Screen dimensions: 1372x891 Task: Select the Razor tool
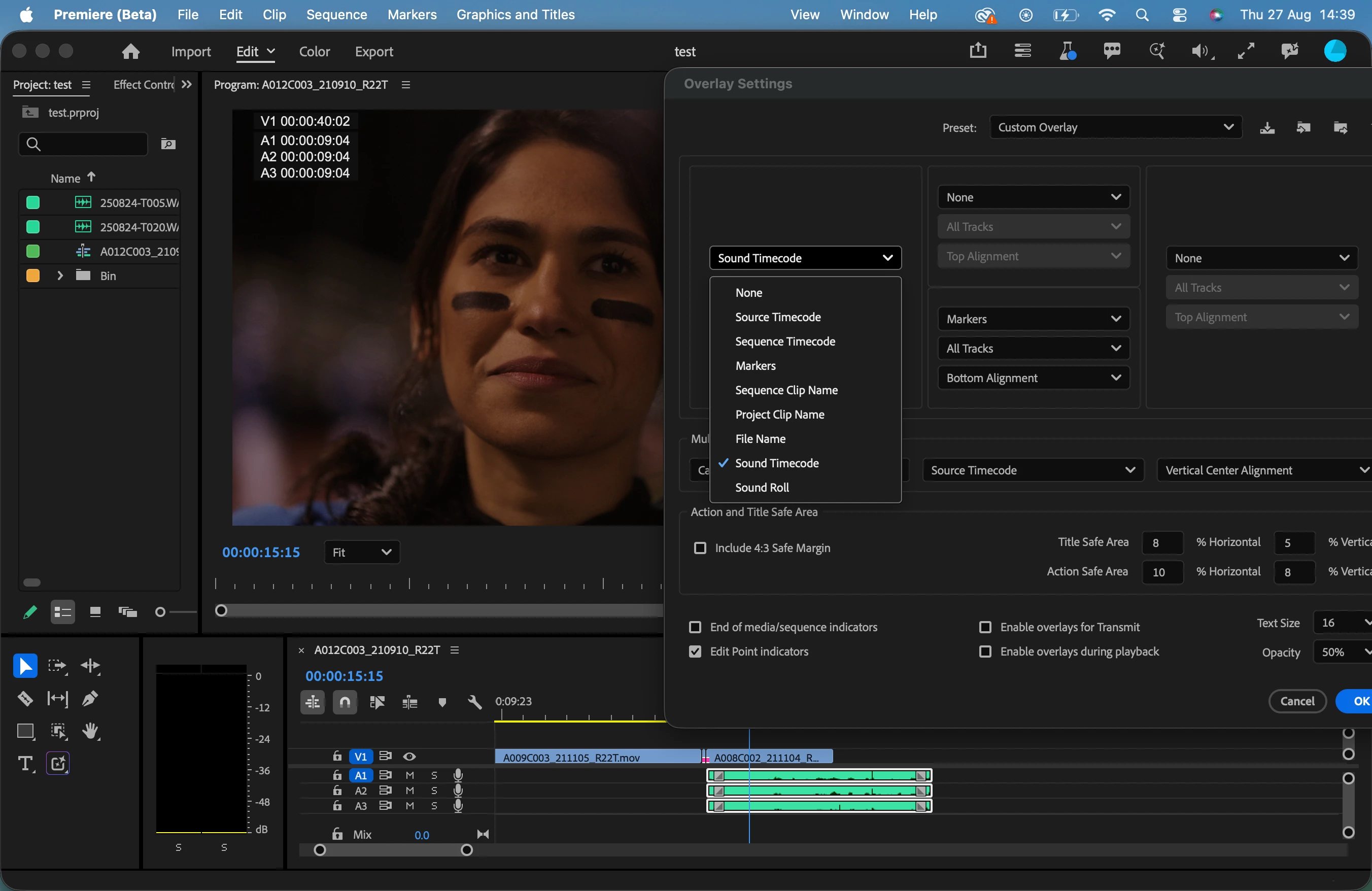tap(25, 699)
